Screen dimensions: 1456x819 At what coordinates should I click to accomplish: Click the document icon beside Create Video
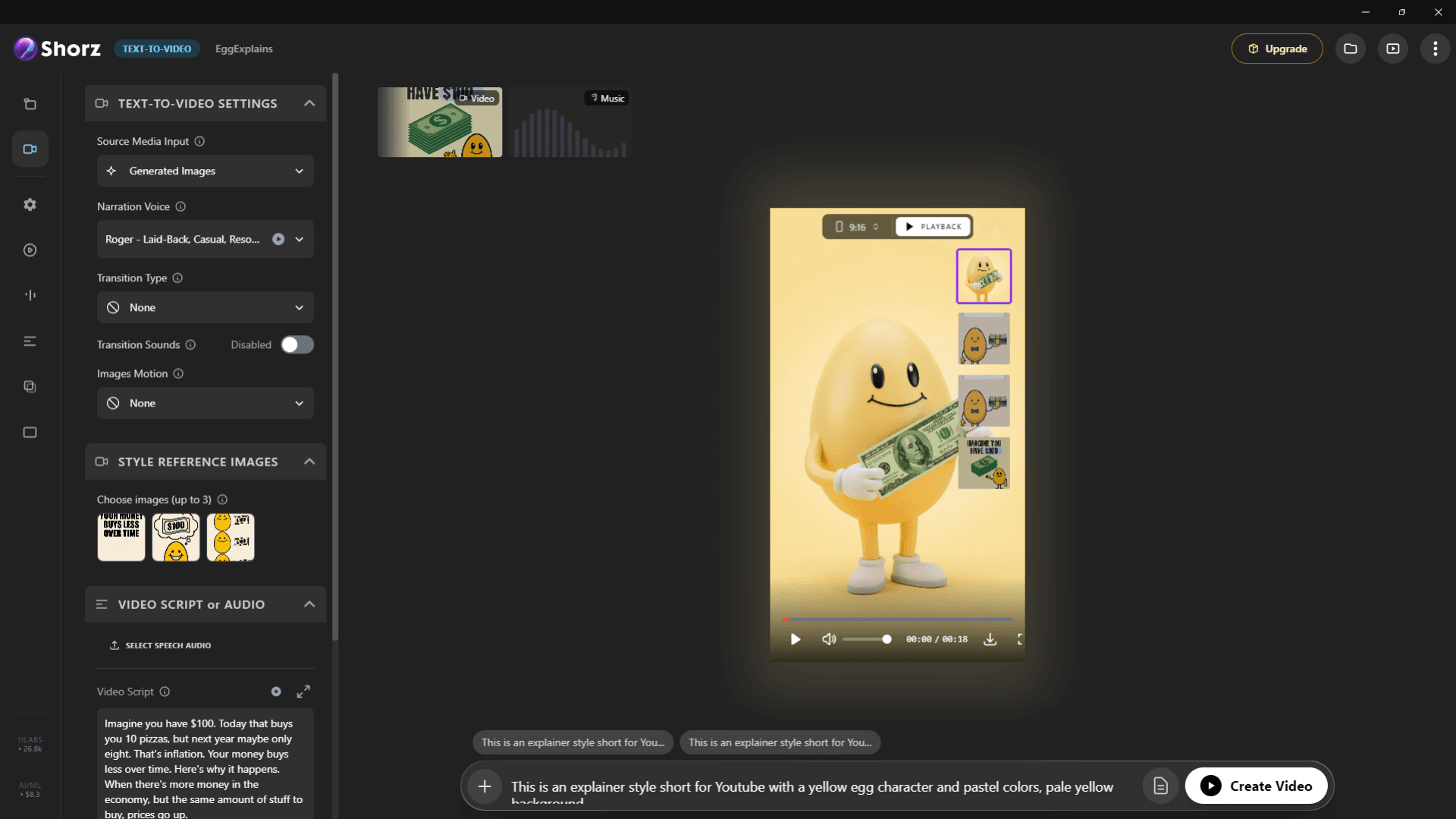point(1160,786)
